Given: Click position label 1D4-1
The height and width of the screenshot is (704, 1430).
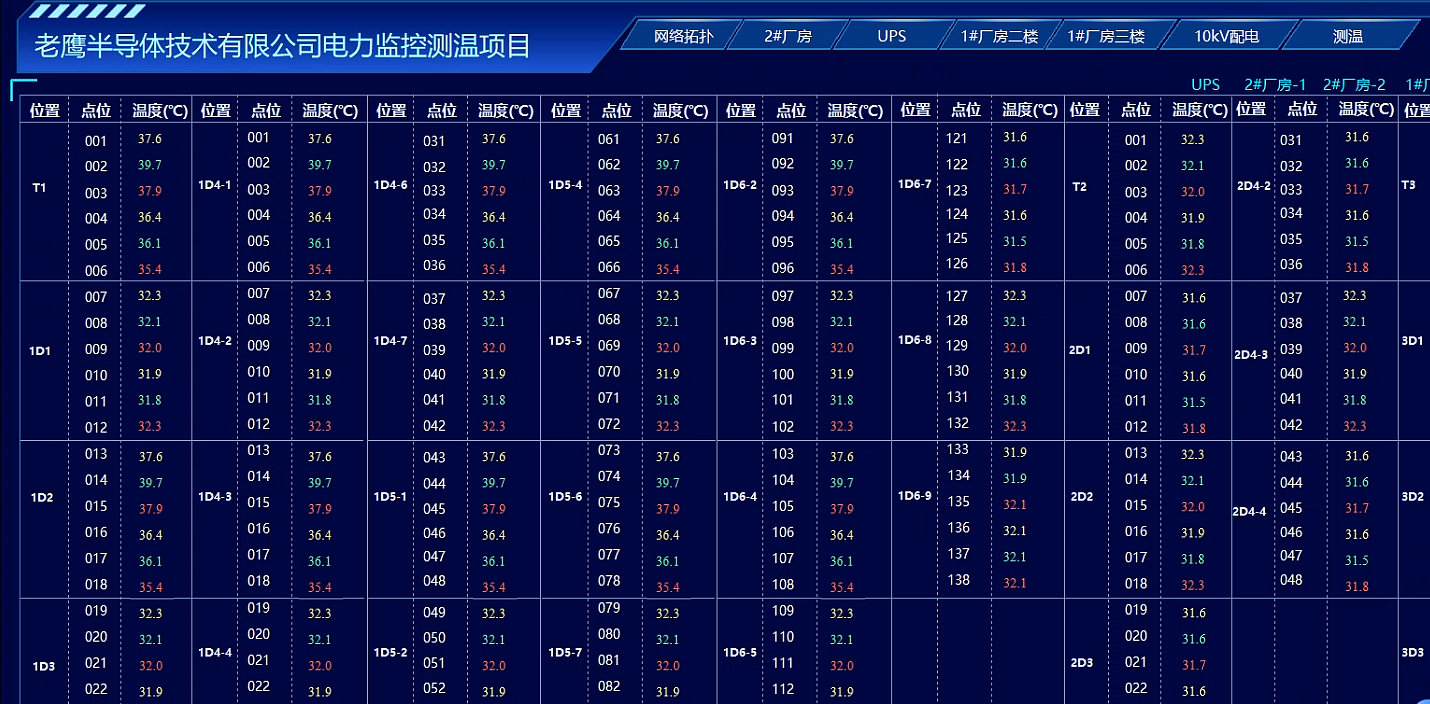Looking at the screenshot, I should click(214, 185).
